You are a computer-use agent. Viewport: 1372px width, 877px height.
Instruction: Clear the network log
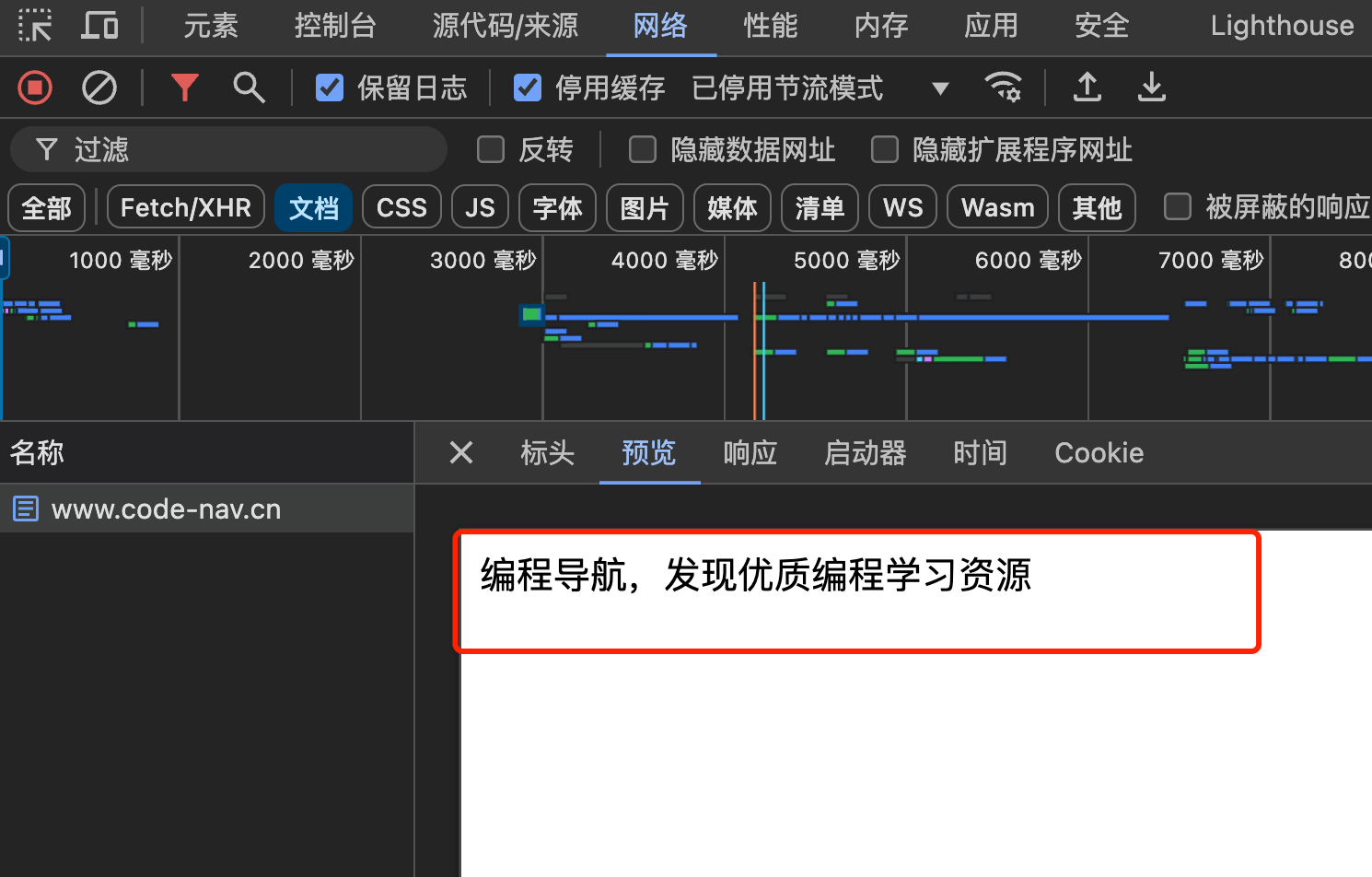coord(99,88)
